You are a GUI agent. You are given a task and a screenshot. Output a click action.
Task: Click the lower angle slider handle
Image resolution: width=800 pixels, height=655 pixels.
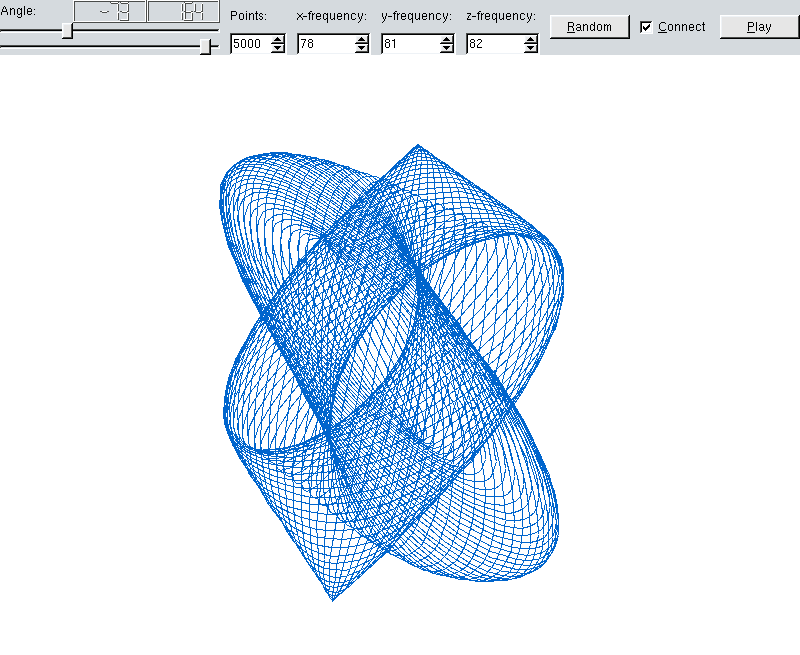[x=206, y=46]
